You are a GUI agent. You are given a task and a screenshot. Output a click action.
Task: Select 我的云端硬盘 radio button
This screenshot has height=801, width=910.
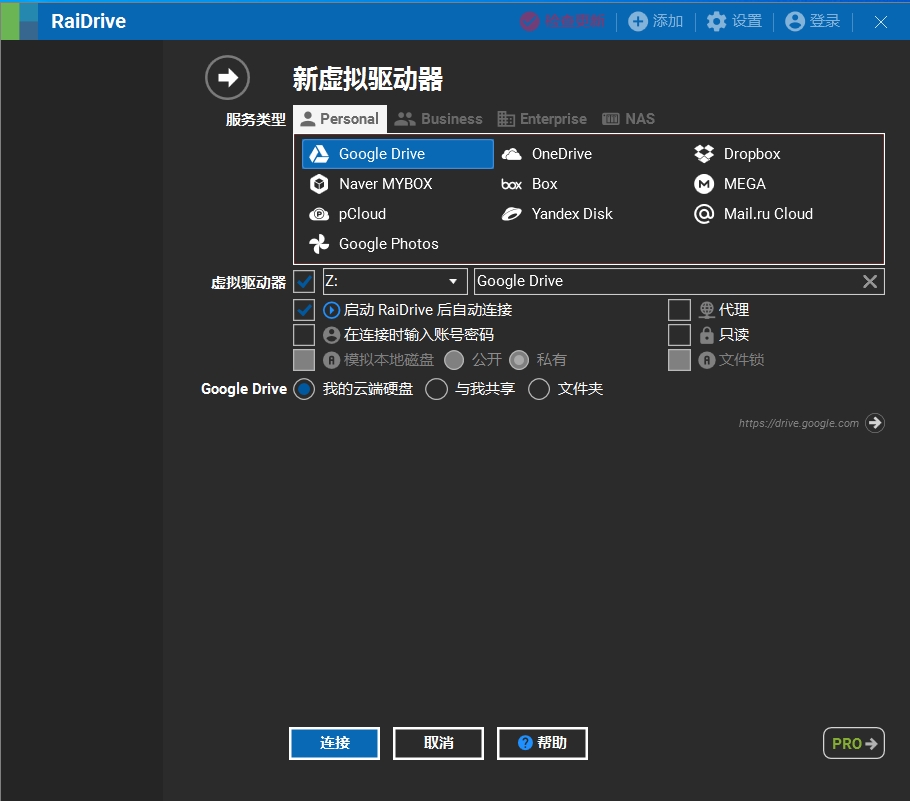[304, 389]
